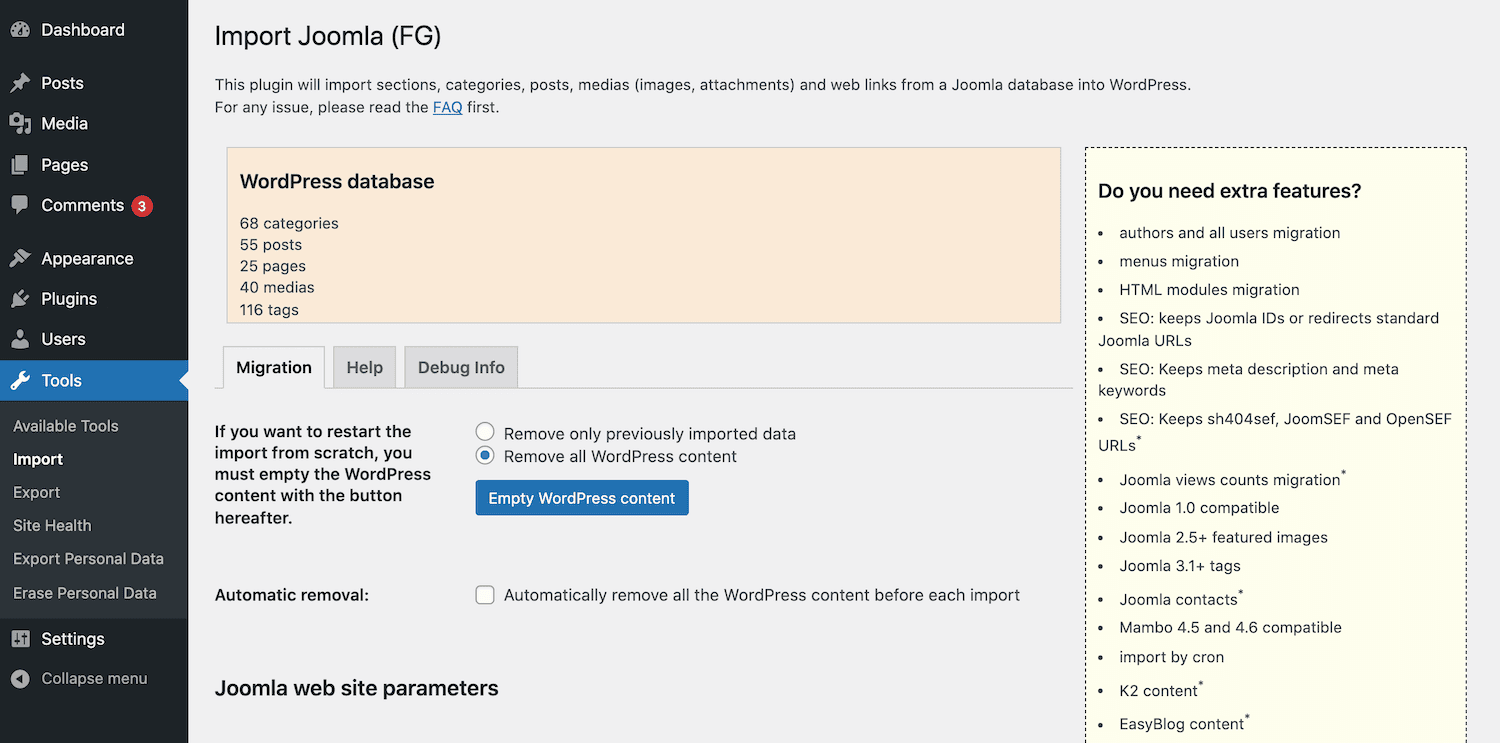The width and height of the screenshot is (1500, 743).
Task: Enable automatic WordPress content removal before import
Action: click(x=485, y=594)
